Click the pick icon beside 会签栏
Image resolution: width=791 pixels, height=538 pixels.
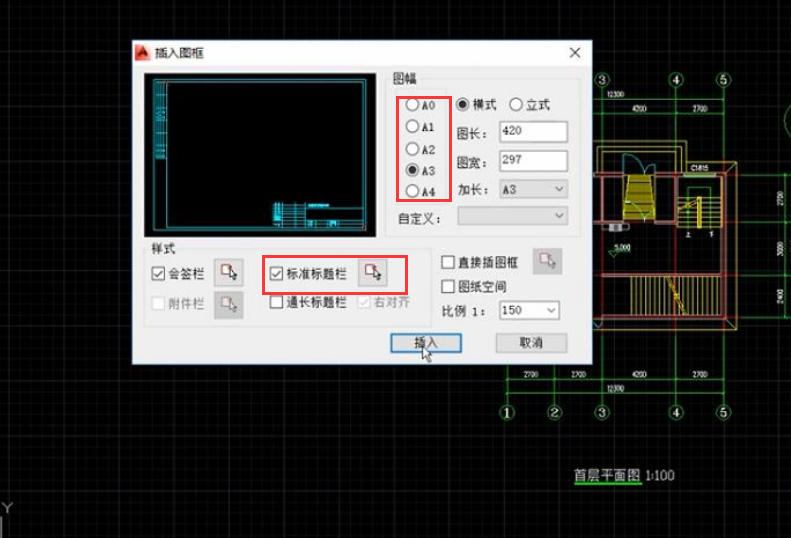coord(229,273)
